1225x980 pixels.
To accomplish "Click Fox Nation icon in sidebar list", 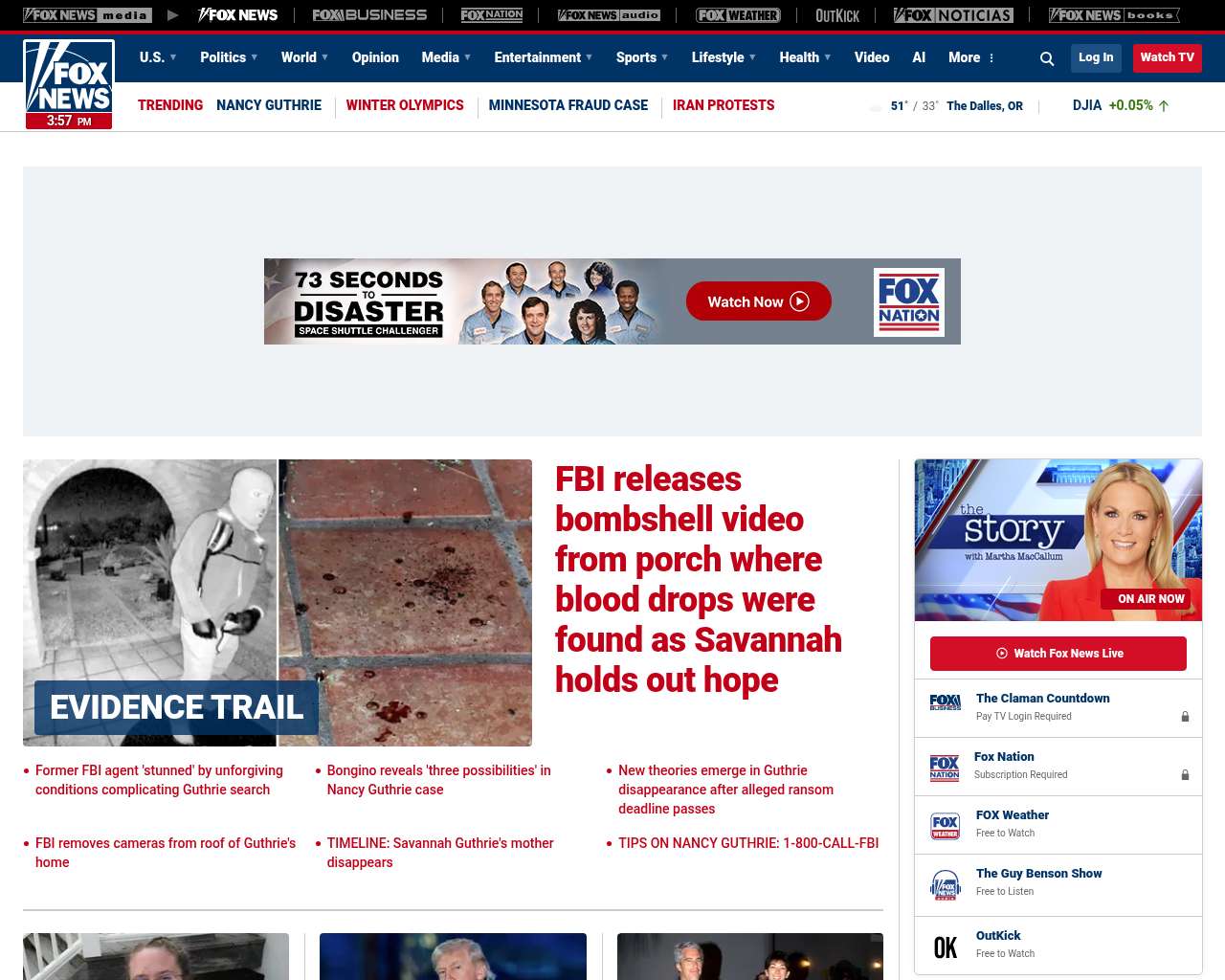I will tap(945, 768).
